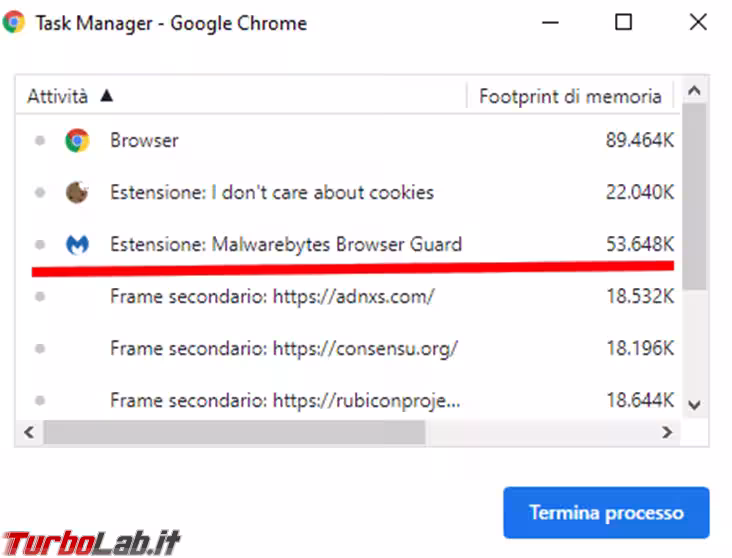Click the vertical scrollbar down arrow

tap(695, 405)
